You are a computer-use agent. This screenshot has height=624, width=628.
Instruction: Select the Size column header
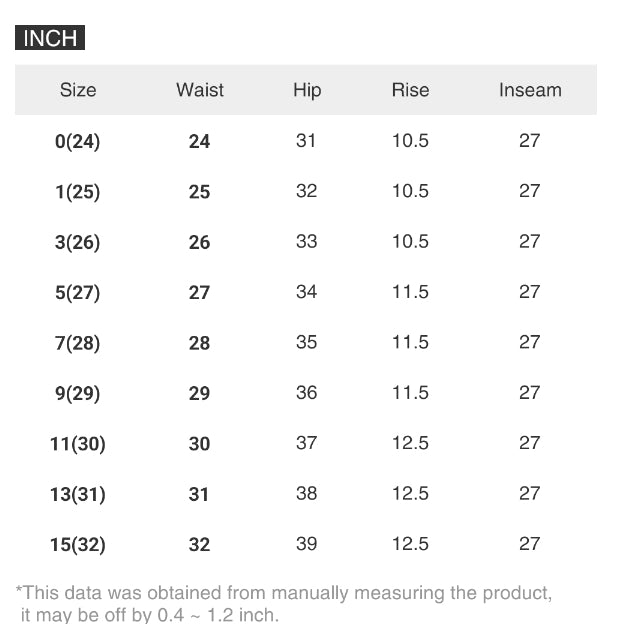(x=78, y=90)
